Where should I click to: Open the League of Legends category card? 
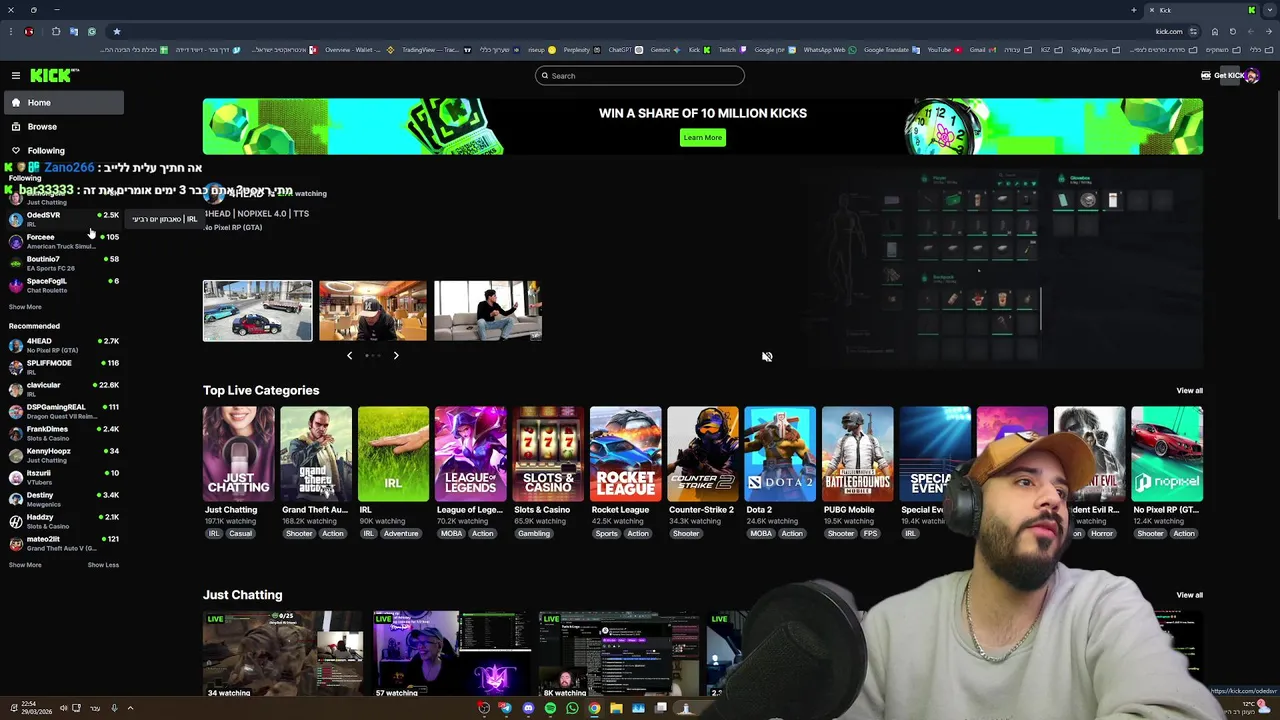pyautogui.click(x=470, y=454)
